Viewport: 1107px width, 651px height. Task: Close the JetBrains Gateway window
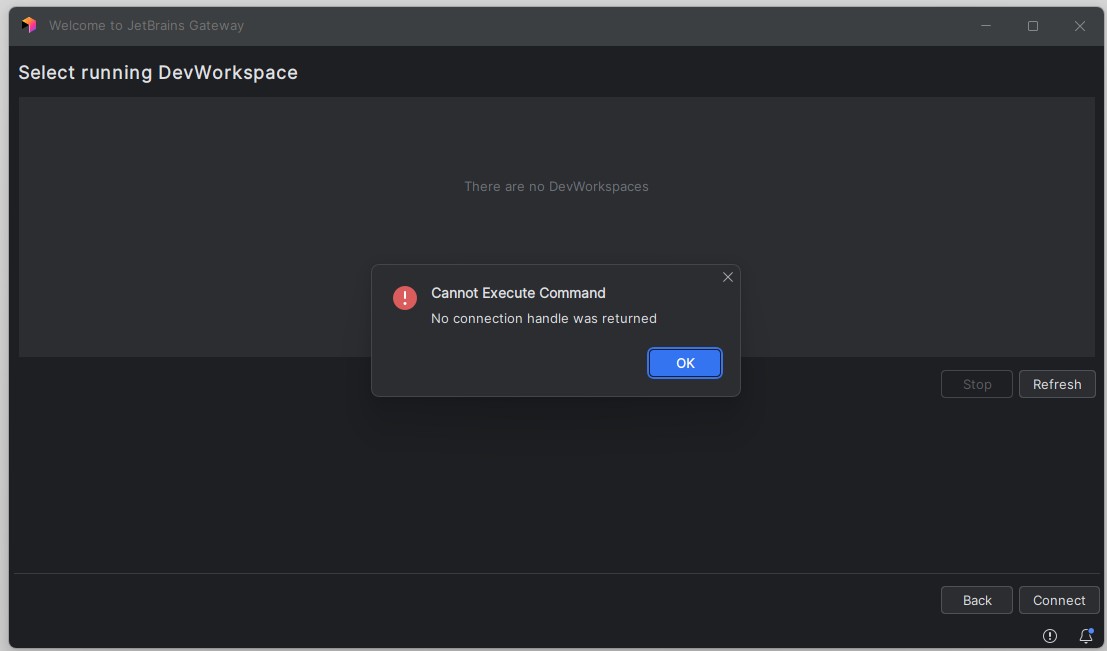click(x=1080, y=26)
